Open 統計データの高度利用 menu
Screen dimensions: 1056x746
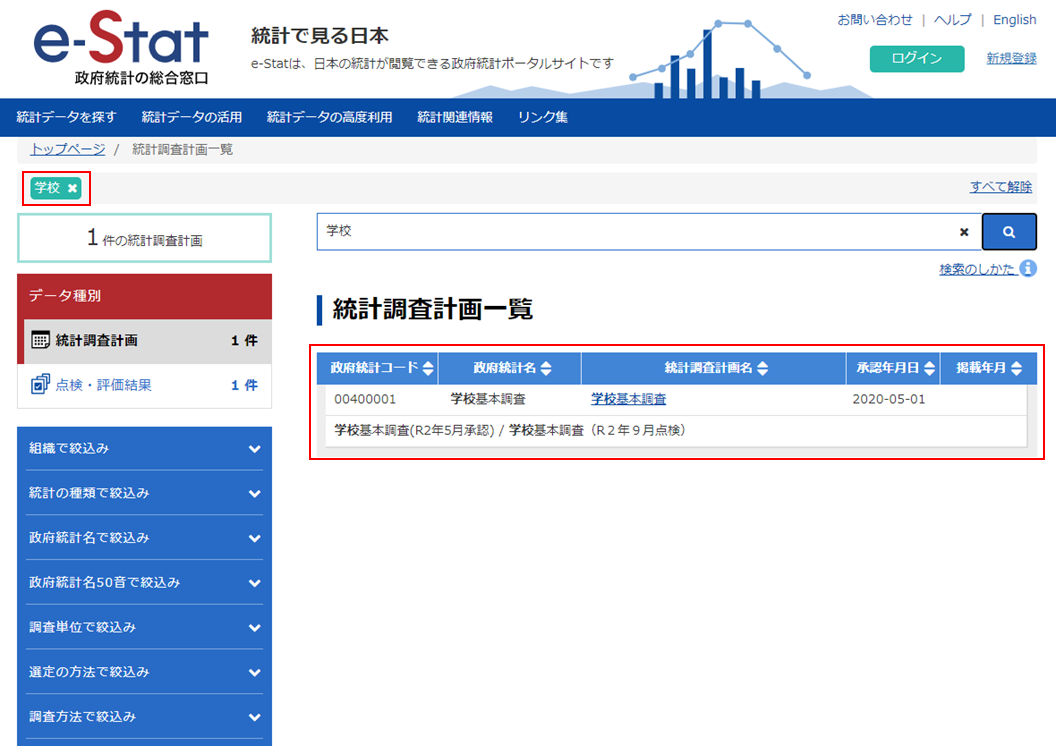coord(329,117)
